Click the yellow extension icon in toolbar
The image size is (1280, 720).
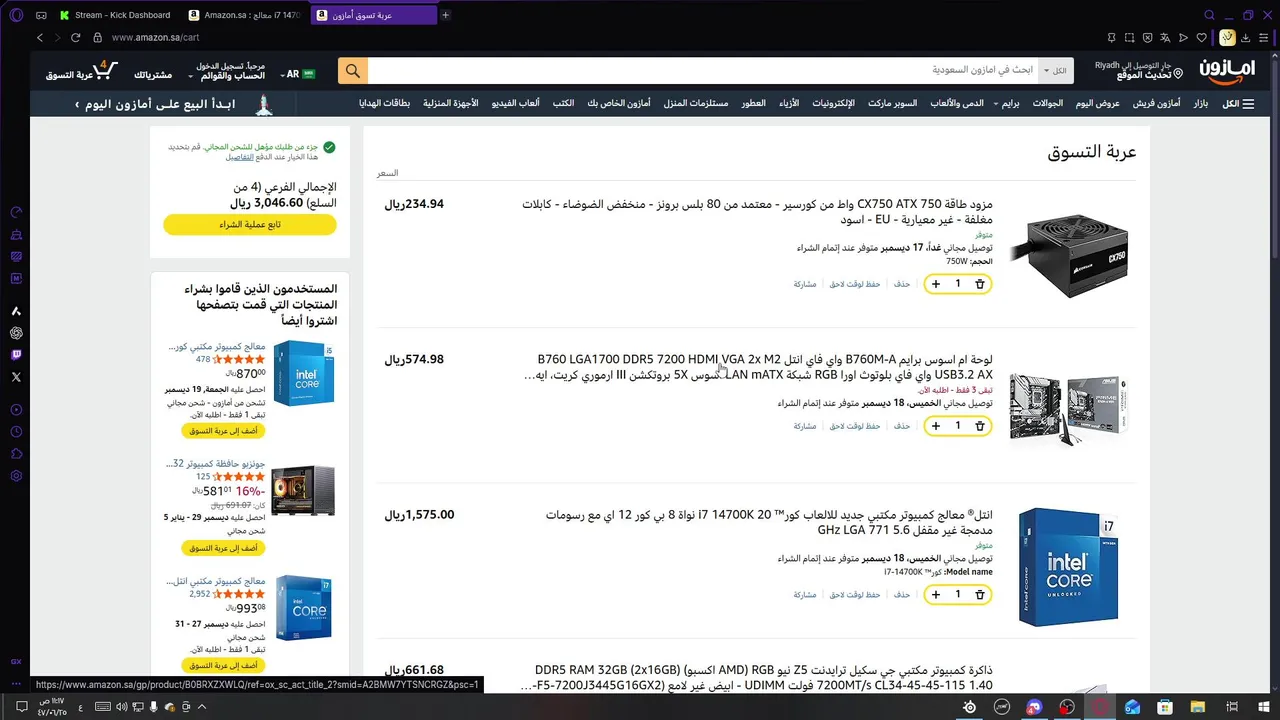click(x=1227, y=37)
